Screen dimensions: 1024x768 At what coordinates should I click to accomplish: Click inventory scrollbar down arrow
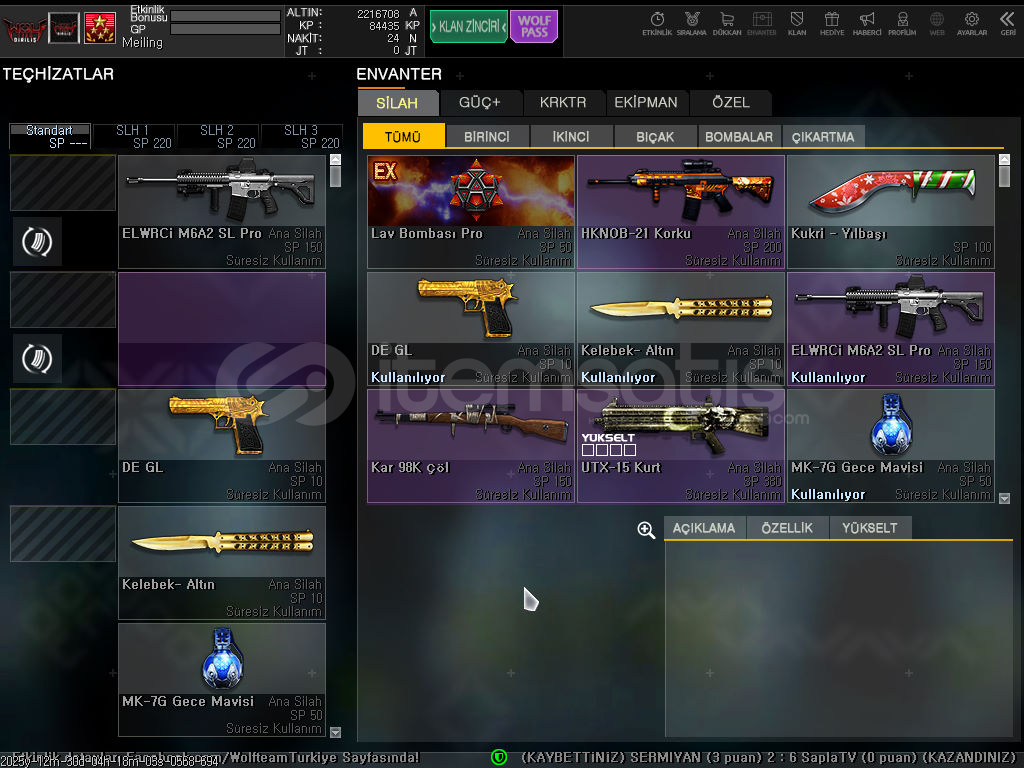point(1004,498)
